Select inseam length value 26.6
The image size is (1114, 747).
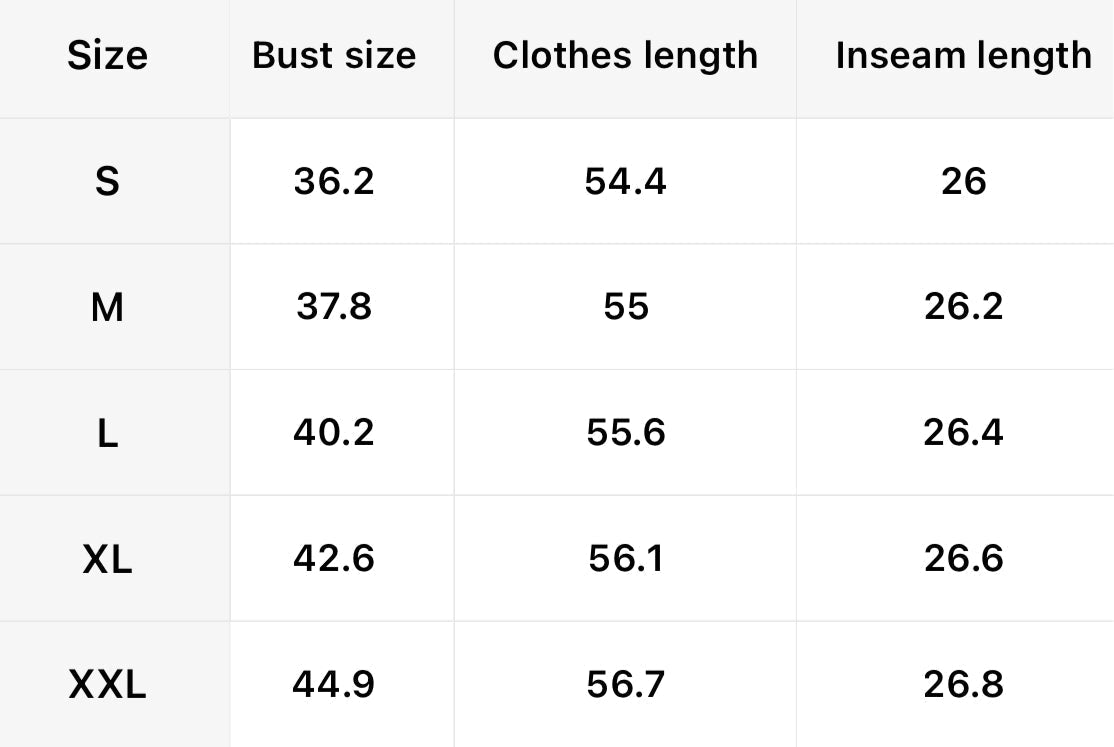tap(964, 559)
